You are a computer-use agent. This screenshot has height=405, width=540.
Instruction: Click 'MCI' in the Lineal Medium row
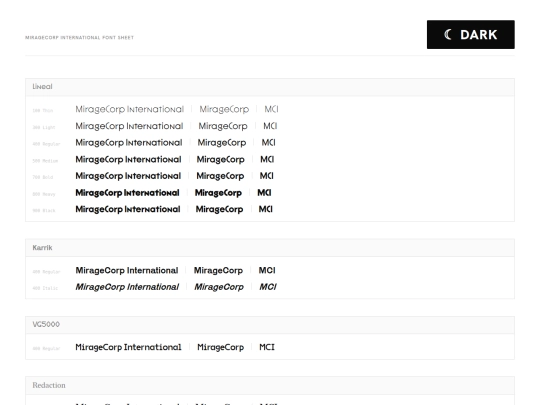click(267, 159)
